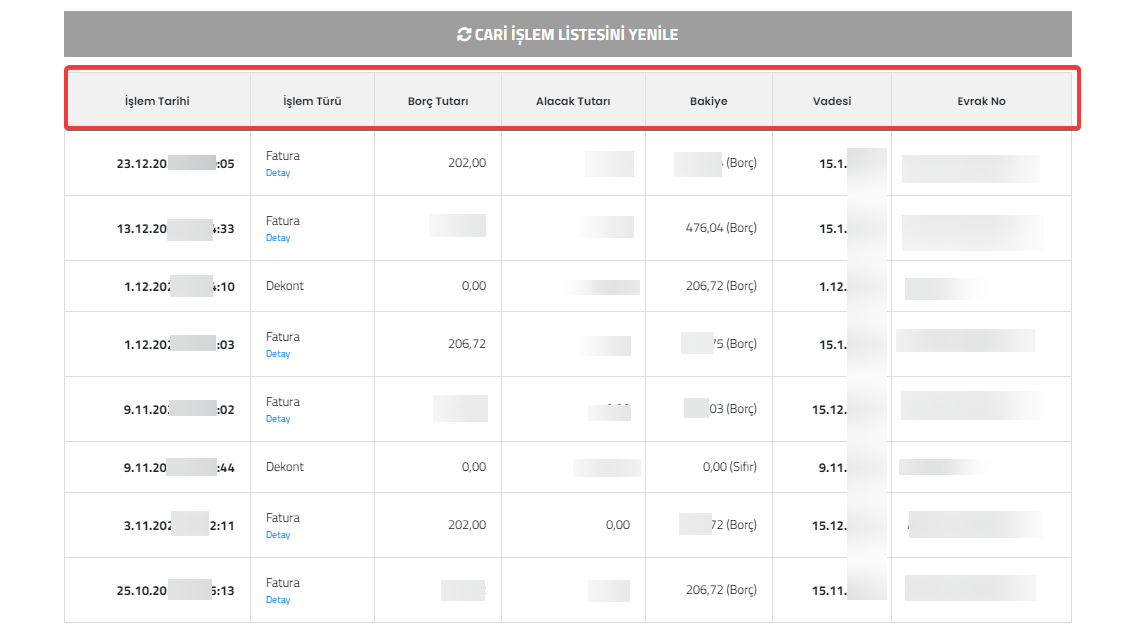Open Detay link for 13.12 Fatura row
This screenshot has width=1124, height=643.
[278, 238]
